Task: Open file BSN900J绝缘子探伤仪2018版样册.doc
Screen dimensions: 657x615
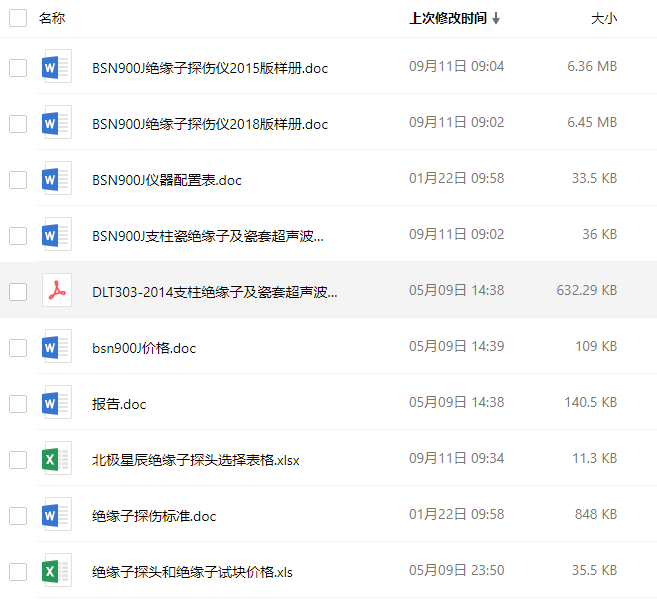Action: [x=210, y=124]
